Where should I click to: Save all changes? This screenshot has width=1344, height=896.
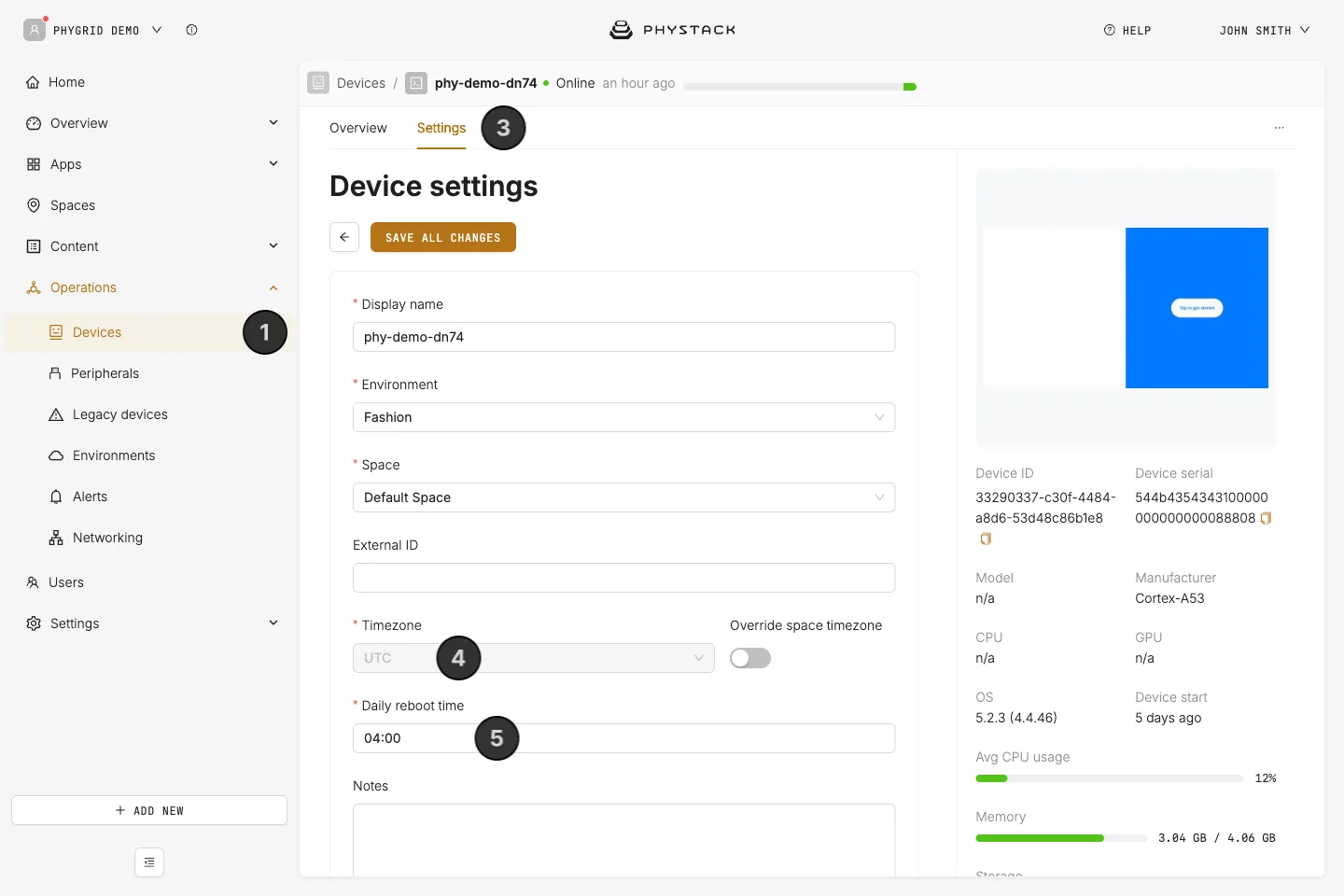click(x=443, y=237)
